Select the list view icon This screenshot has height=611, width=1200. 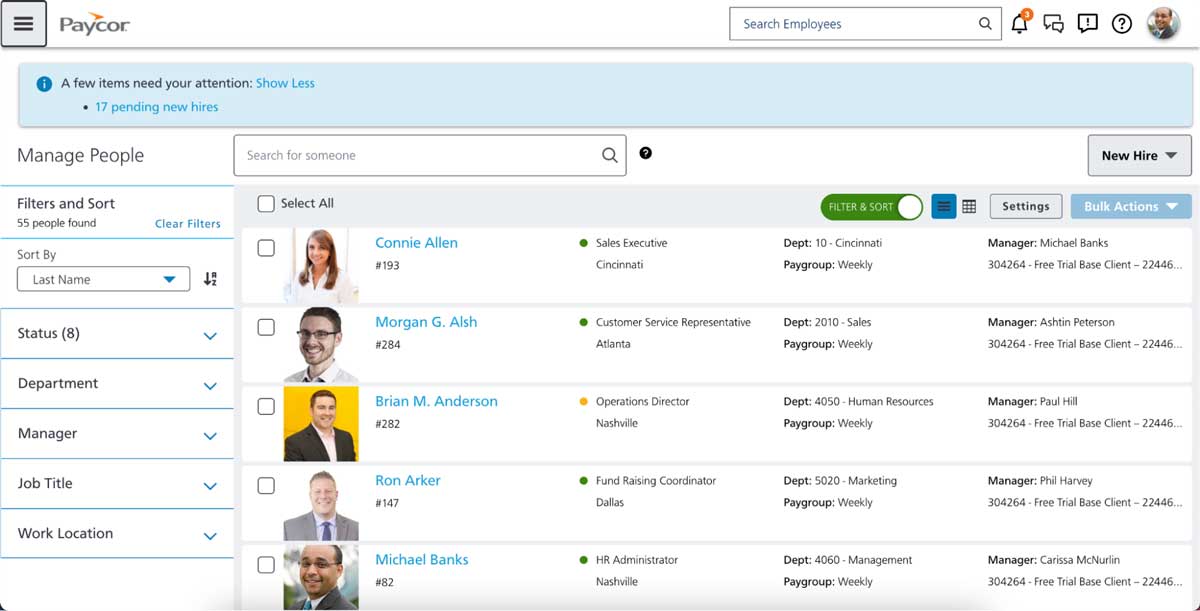pyautogui.click(x=943, y=206)
